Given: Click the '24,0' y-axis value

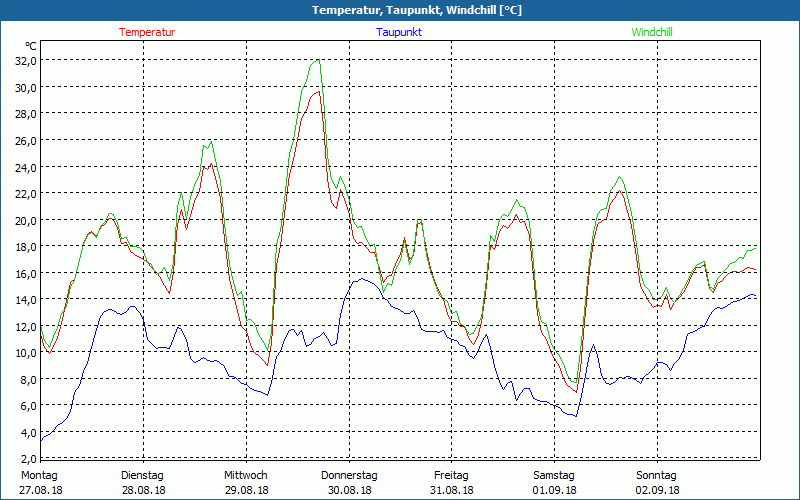Looking at the screenshot, I should (26, 167).
